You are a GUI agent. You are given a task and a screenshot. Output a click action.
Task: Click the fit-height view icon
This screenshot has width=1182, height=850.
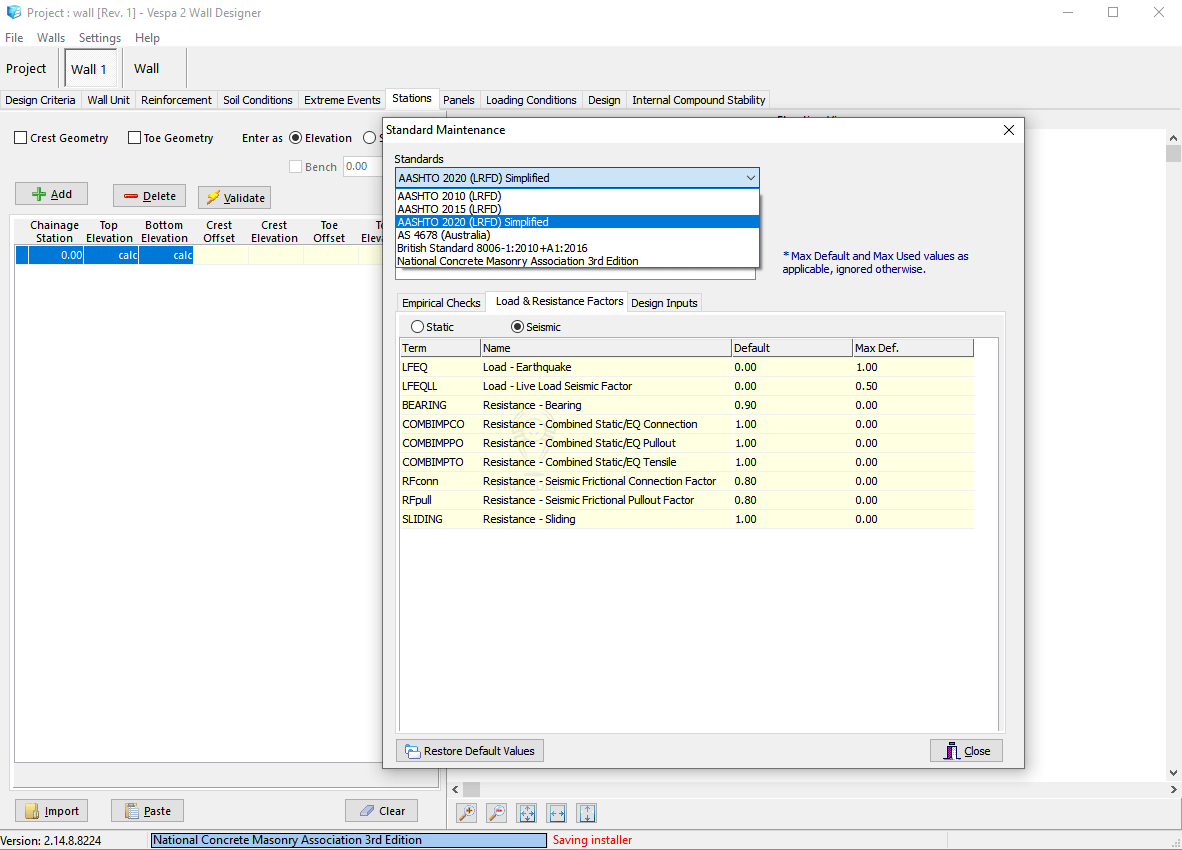point(586,813)
